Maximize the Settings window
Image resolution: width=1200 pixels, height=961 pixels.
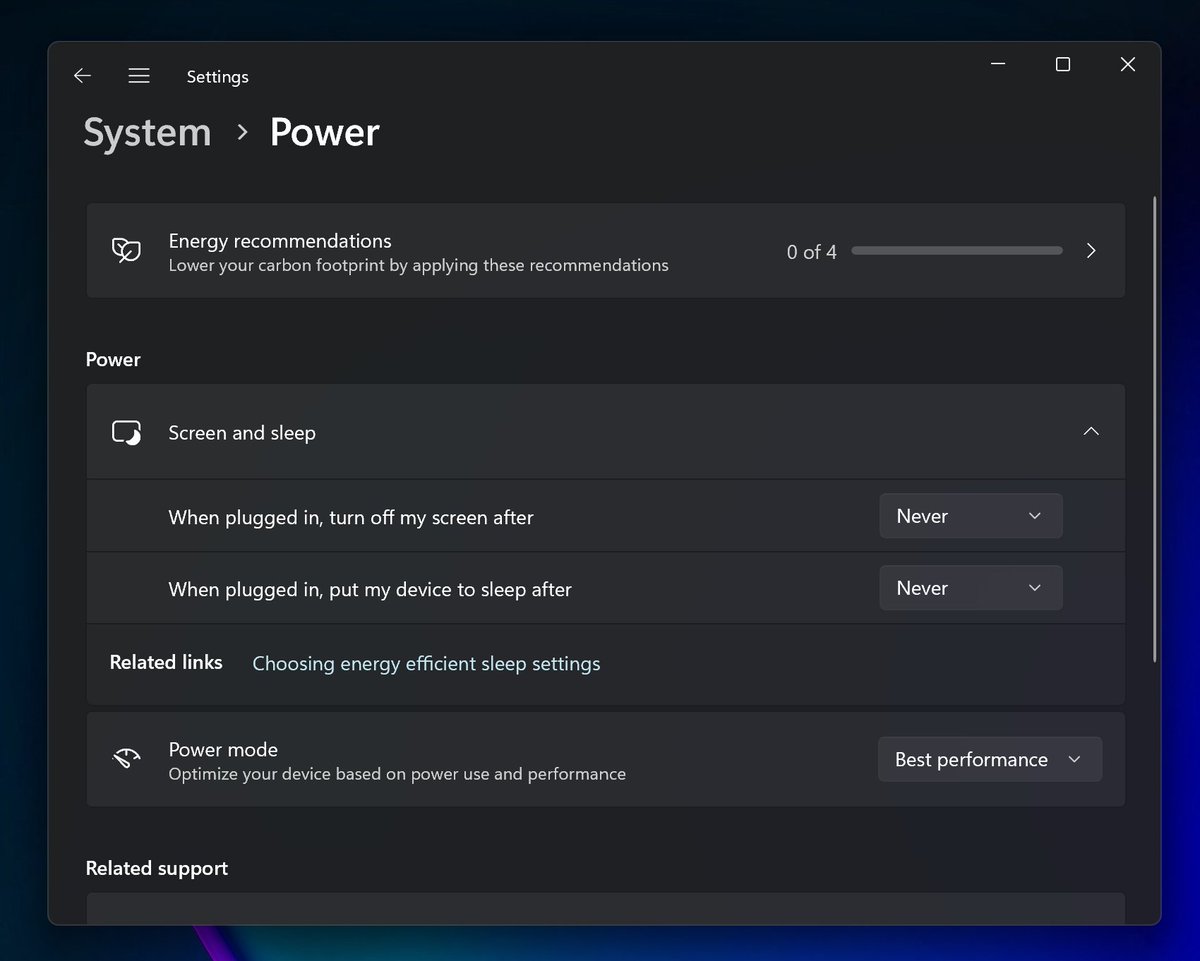(x=1063, y=64)
